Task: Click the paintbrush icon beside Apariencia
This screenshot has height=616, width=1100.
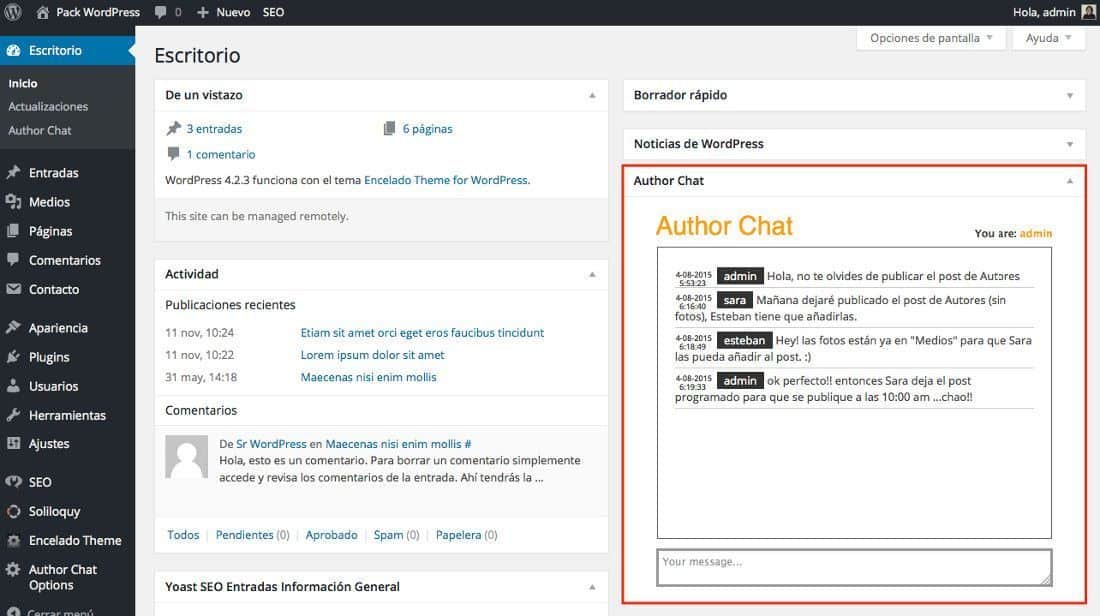Action: pyautogui.click(x=13, y=328)
